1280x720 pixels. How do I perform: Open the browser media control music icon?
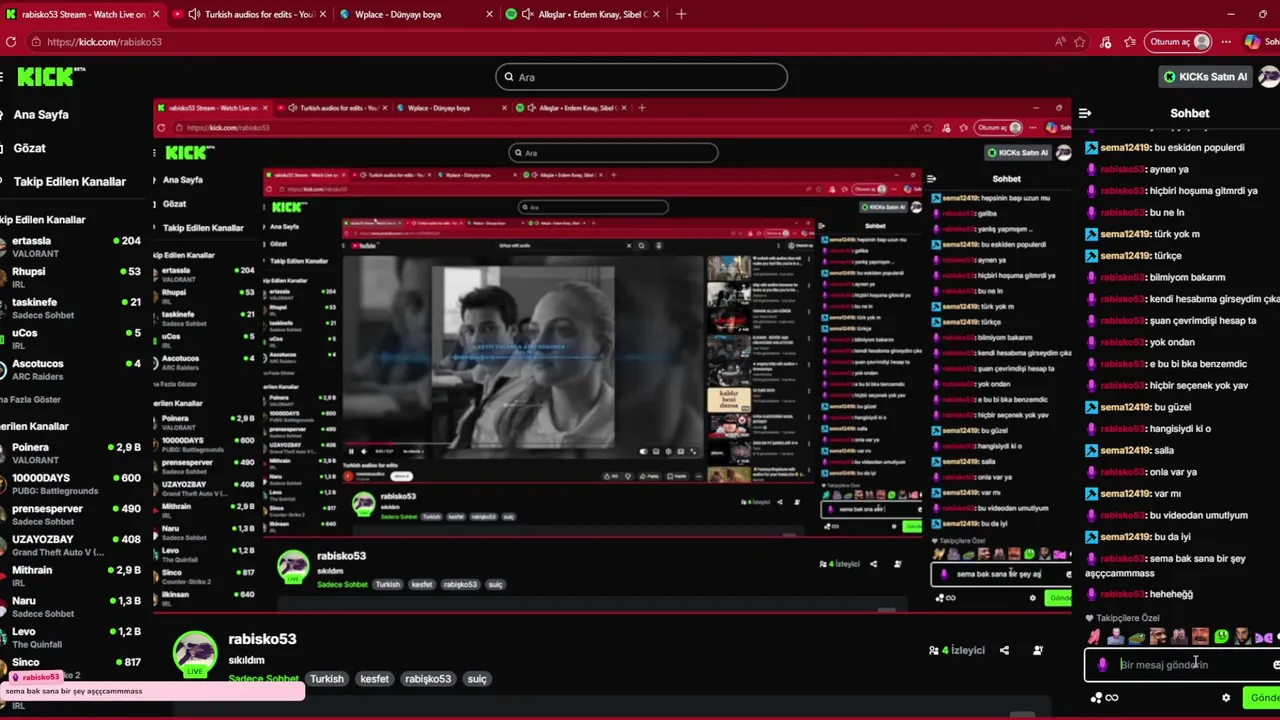point(1105,42)
